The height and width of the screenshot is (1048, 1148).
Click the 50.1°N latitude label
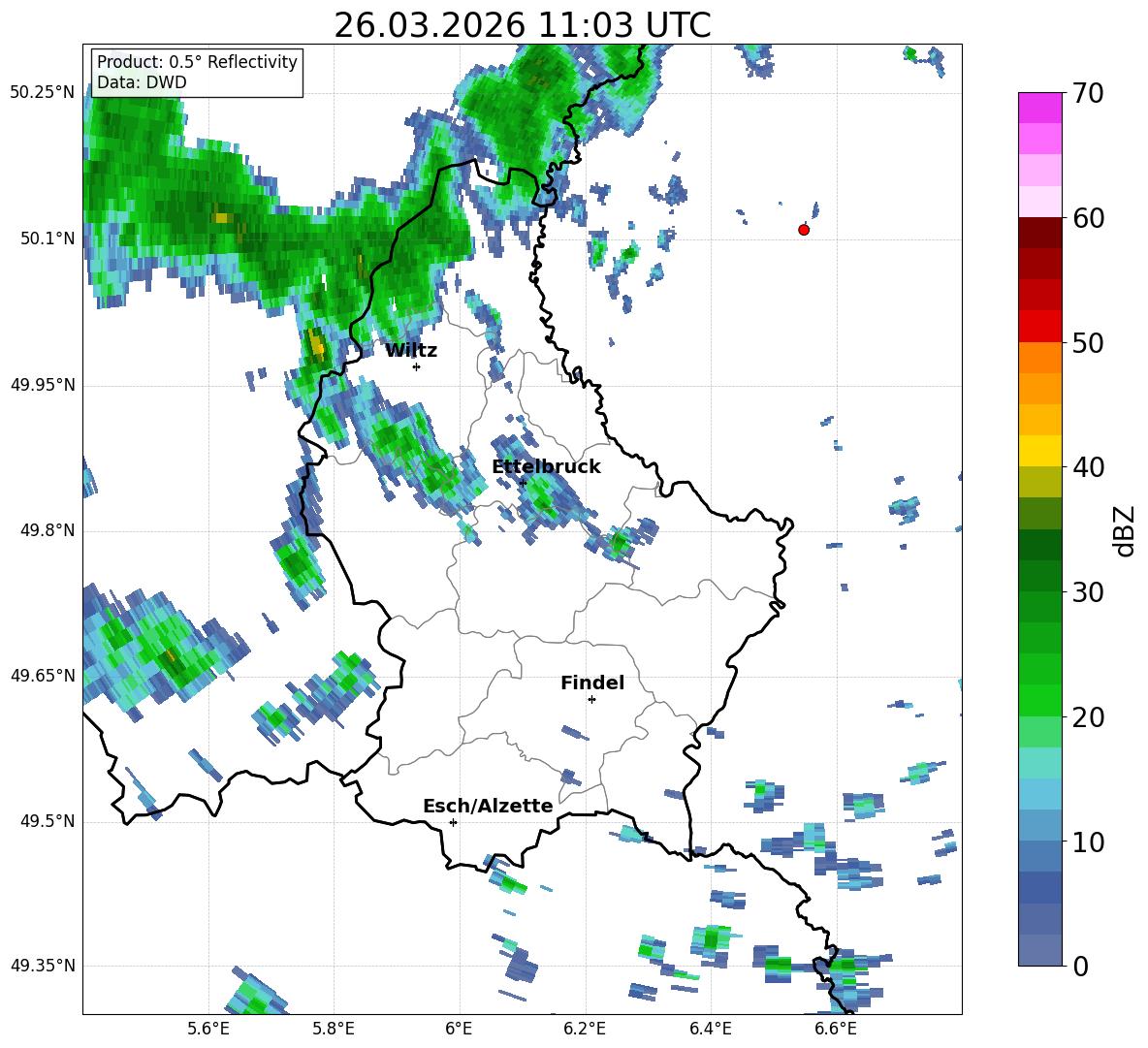[x=48, y=238]
